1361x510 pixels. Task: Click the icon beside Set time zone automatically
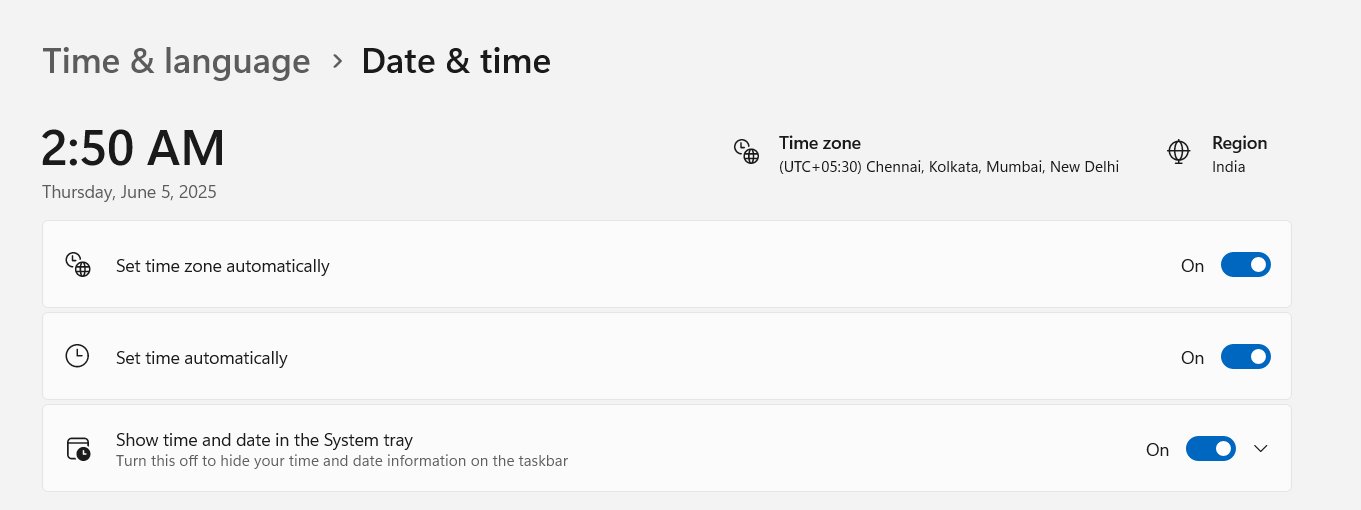pyautogui.click(x=78, y=265)
